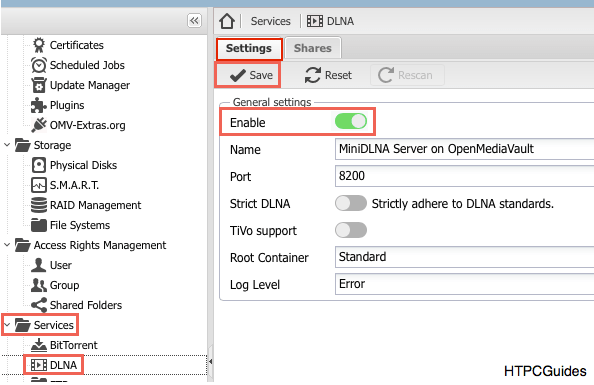Screen dimensions: 594x385
Task: Save the DLNA settings
Action: [x=249, y=75]
